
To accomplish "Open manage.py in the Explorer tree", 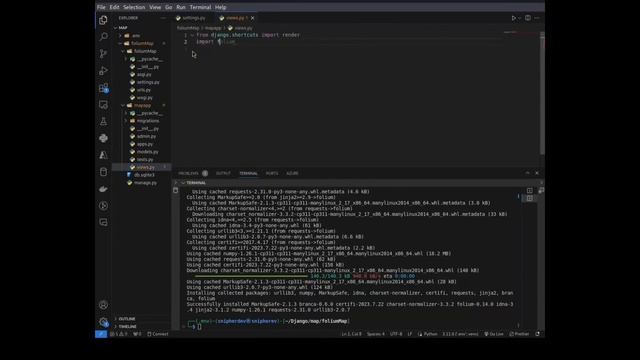I will (x=145, y=183).
